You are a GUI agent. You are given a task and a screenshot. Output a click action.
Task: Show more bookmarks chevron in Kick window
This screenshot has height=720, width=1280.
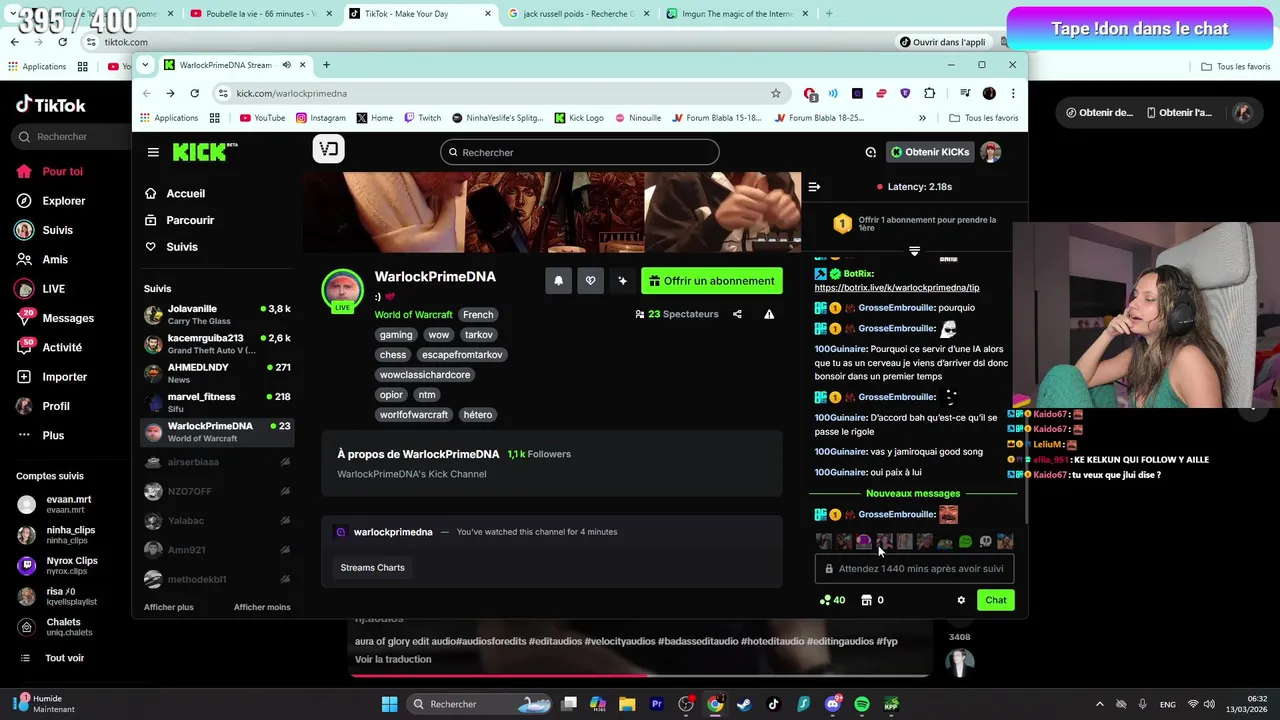(x=922, y=118)
